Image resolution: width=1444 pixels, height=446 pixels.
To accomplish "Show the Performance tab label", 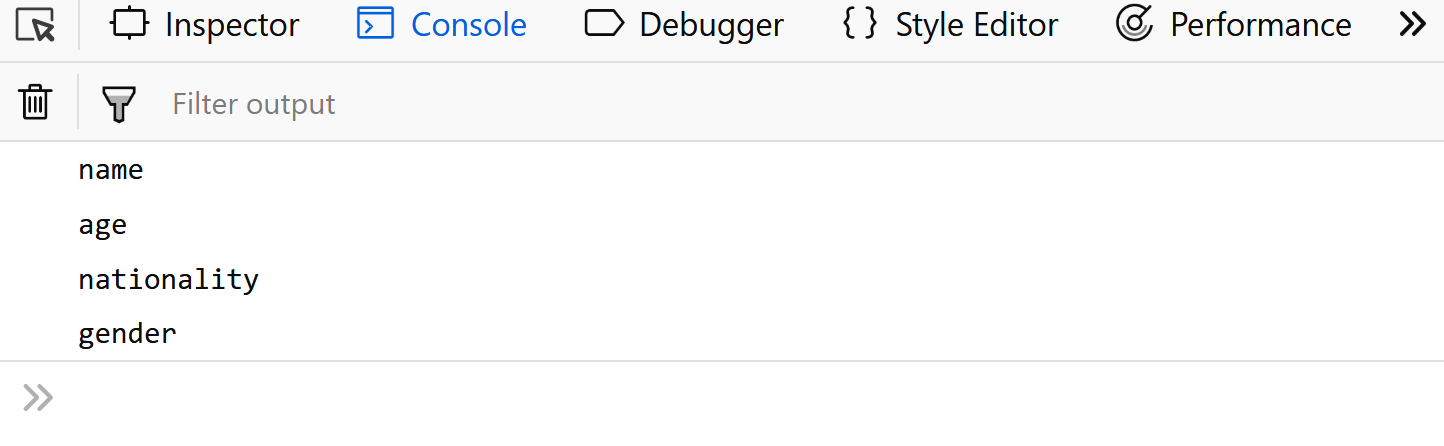I will (x=1260, y=25).
